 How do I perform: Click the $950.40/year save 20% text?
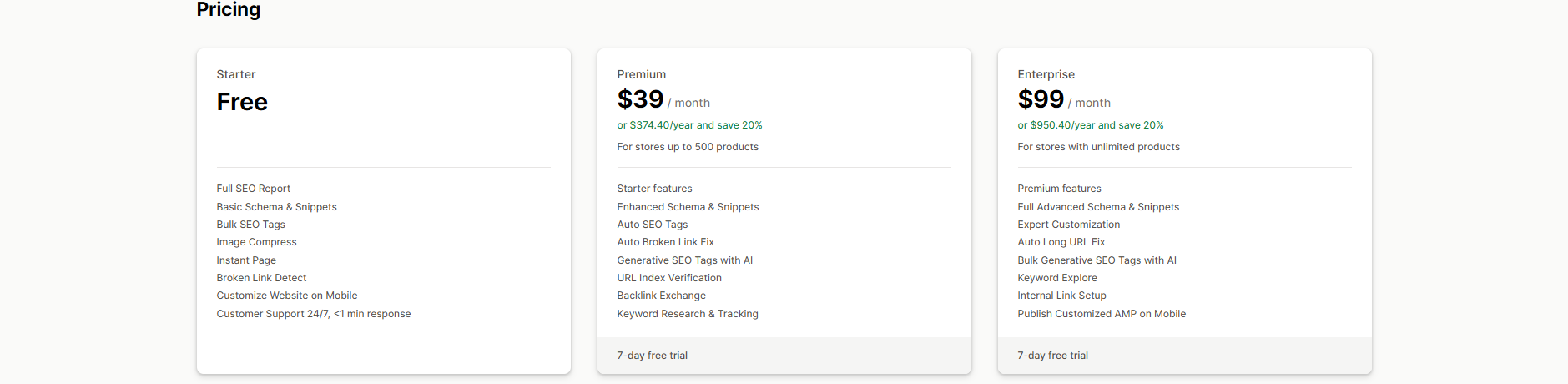pos(1090,125)
